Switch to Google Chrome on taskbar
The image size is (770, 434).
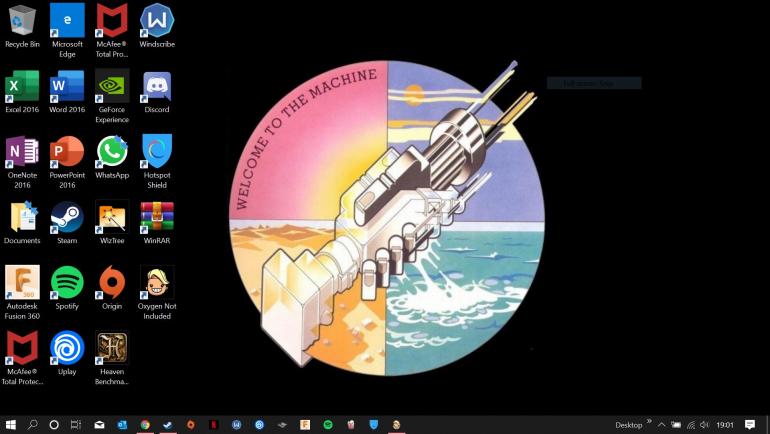145,425
